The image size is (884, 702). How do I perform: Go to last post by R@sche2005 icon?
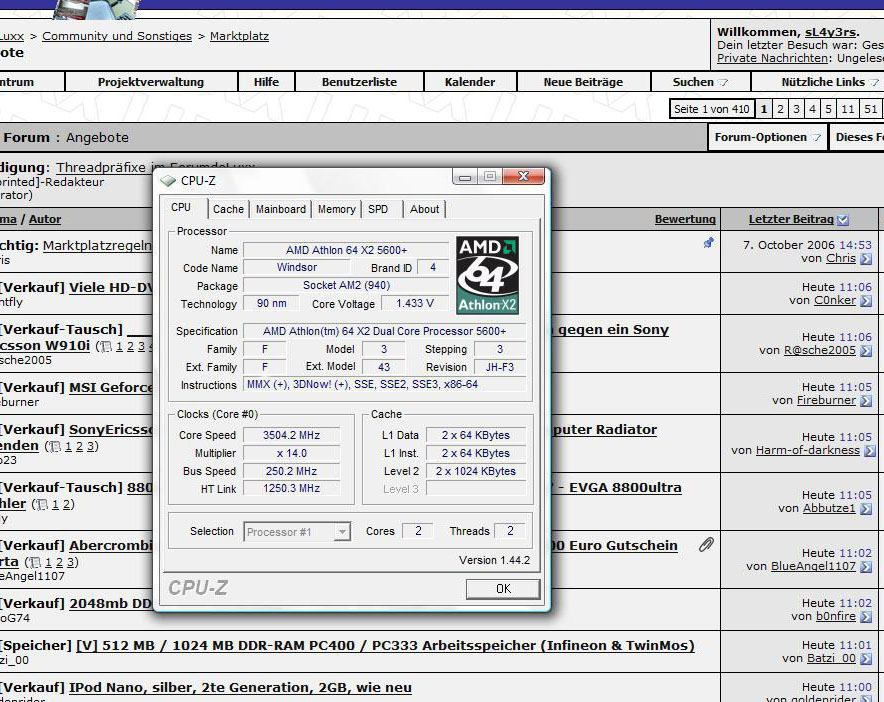tap(865, 351)
